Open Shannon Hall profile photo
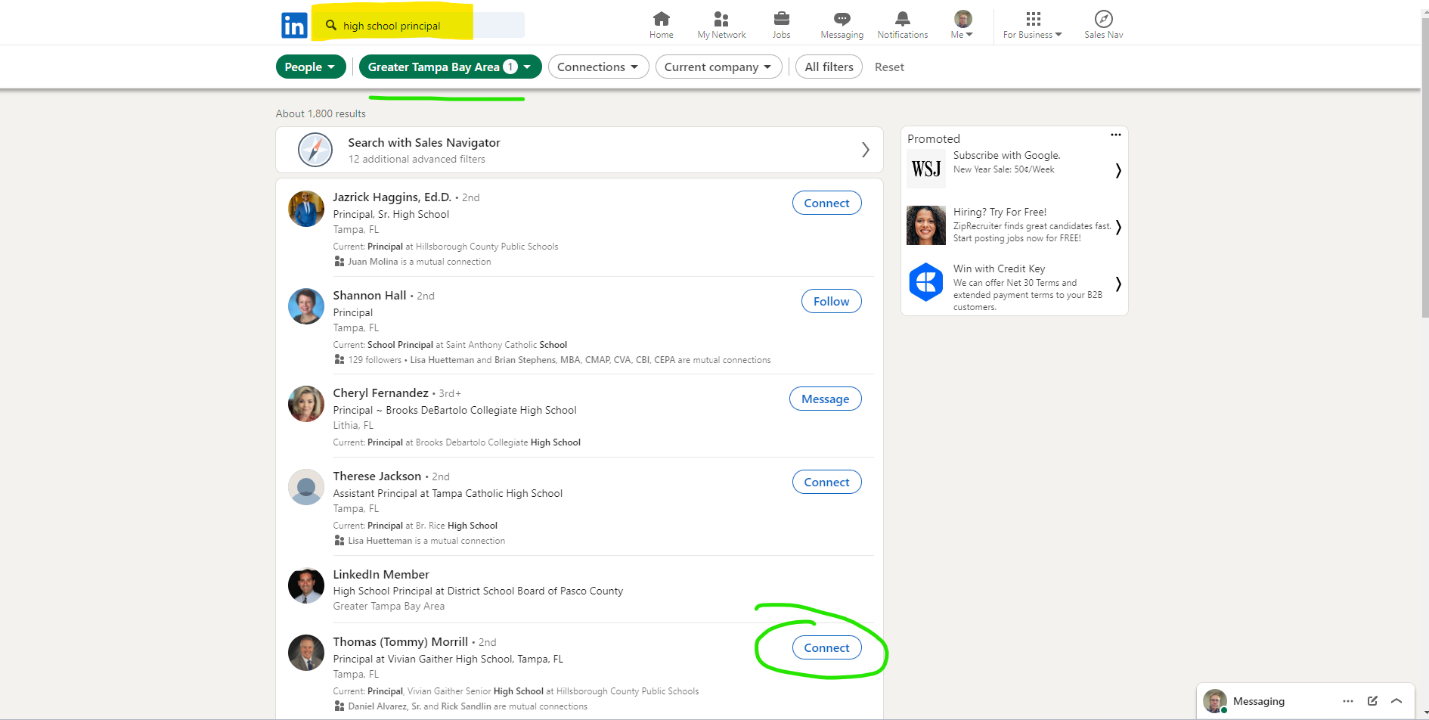This screenshot has height=720, width=1429. pos(306,306)
